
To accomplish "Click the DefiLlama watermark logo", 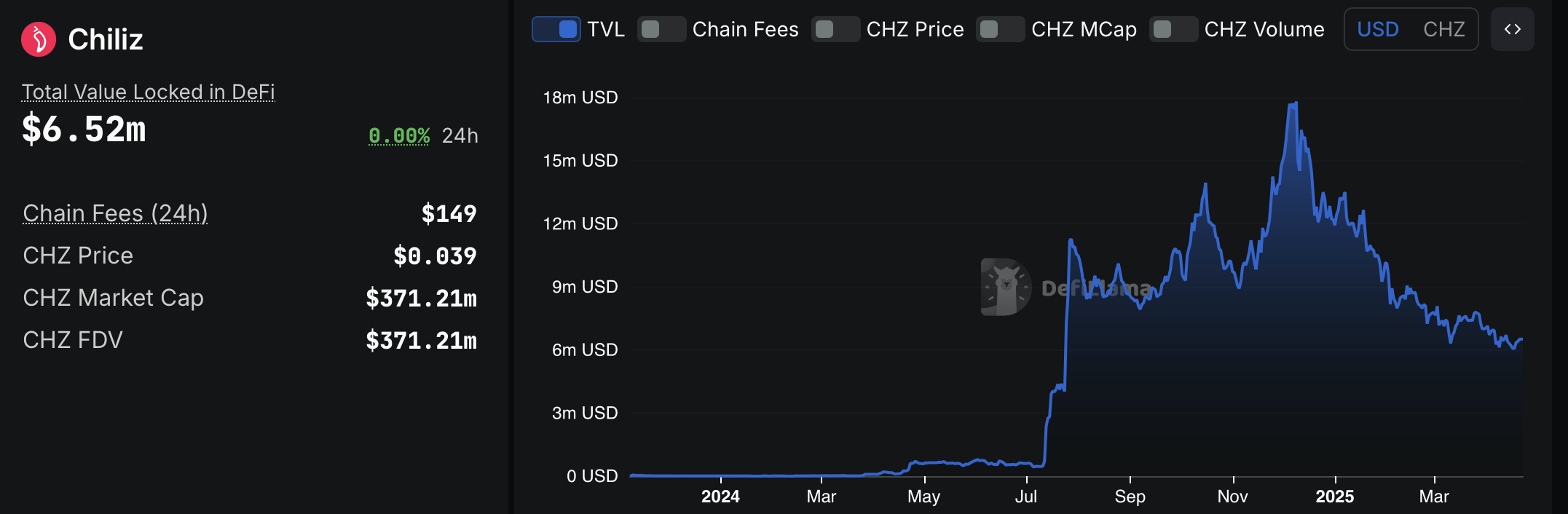I will (x=1006, y=287).
